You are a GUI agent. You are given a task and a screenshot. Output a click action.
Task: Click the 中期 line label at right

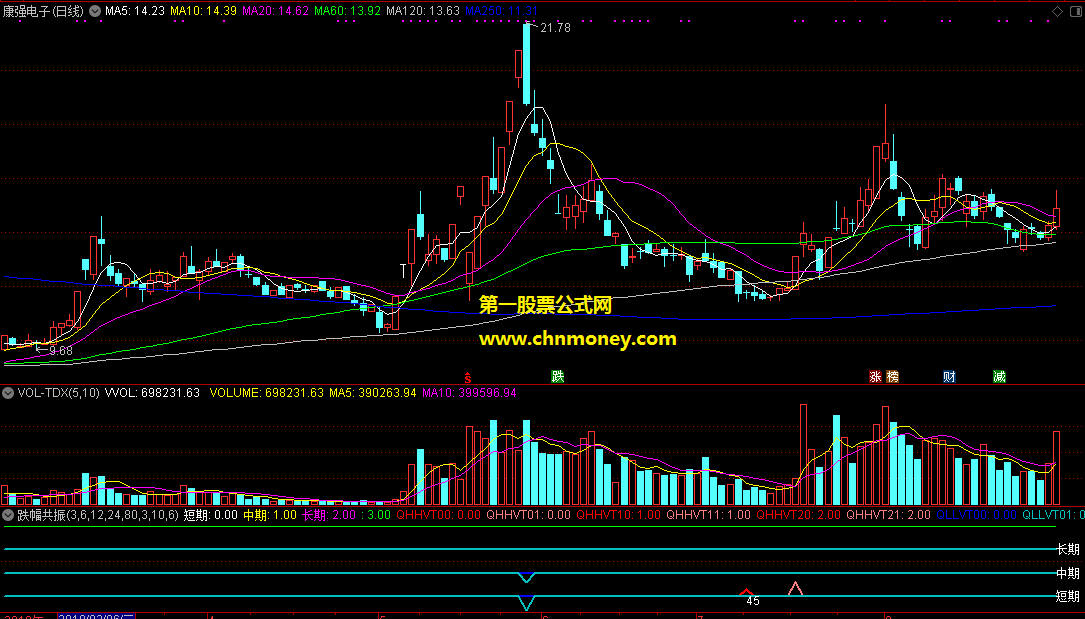1068,573
